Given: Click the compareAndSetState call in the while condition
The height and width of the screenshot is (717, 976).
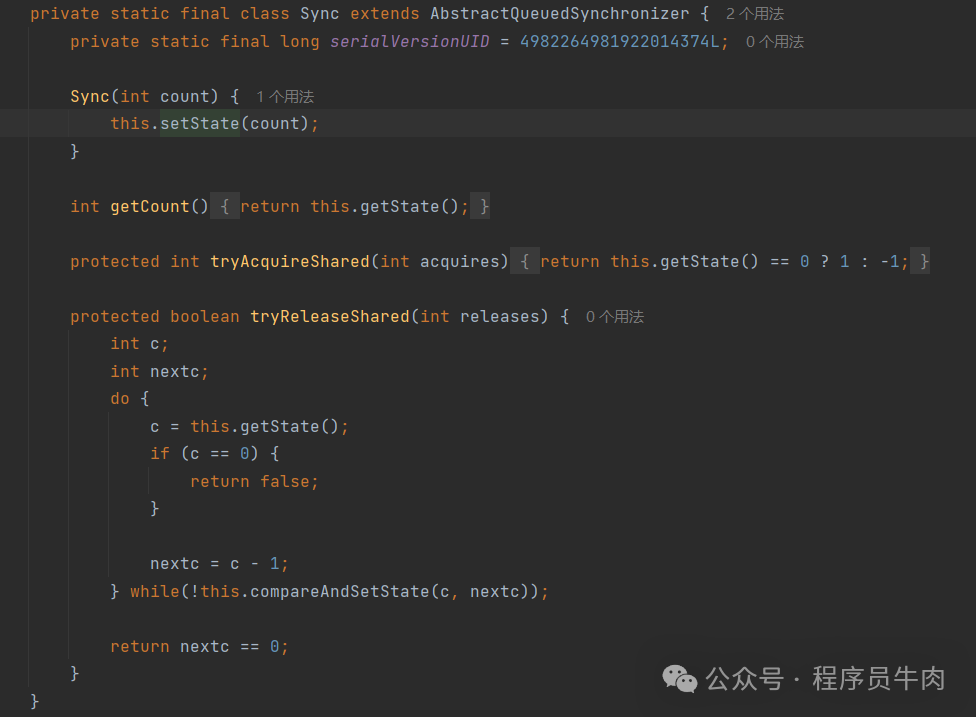Looking at the screenshot, I should (340, 591).
